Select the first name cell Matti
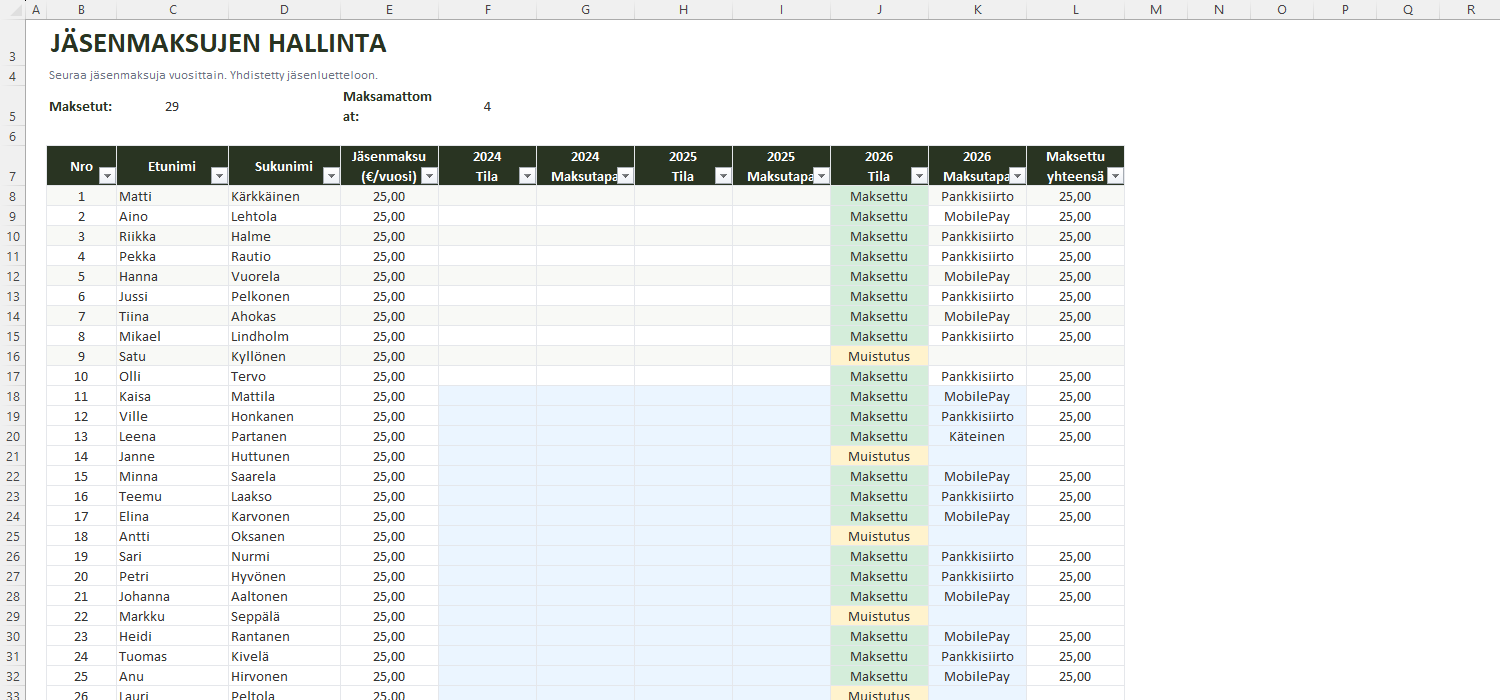 click(172, 196)
